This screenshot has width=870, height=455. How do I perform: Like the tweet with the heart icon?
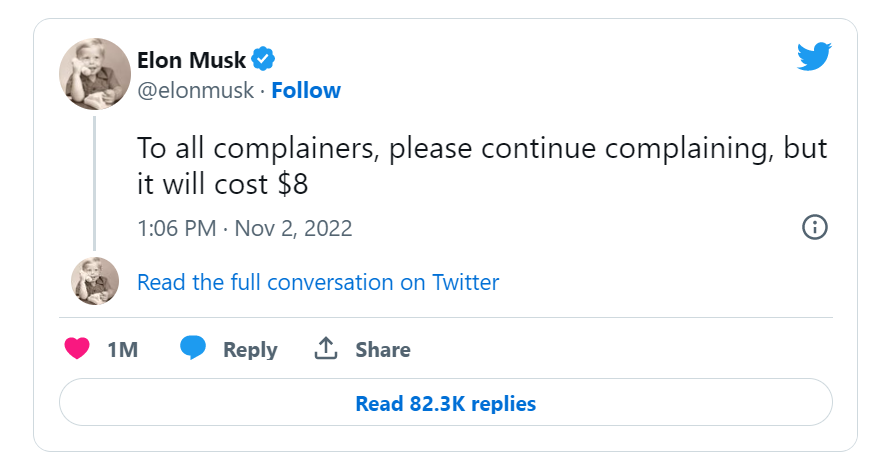[x=77, y=349]
